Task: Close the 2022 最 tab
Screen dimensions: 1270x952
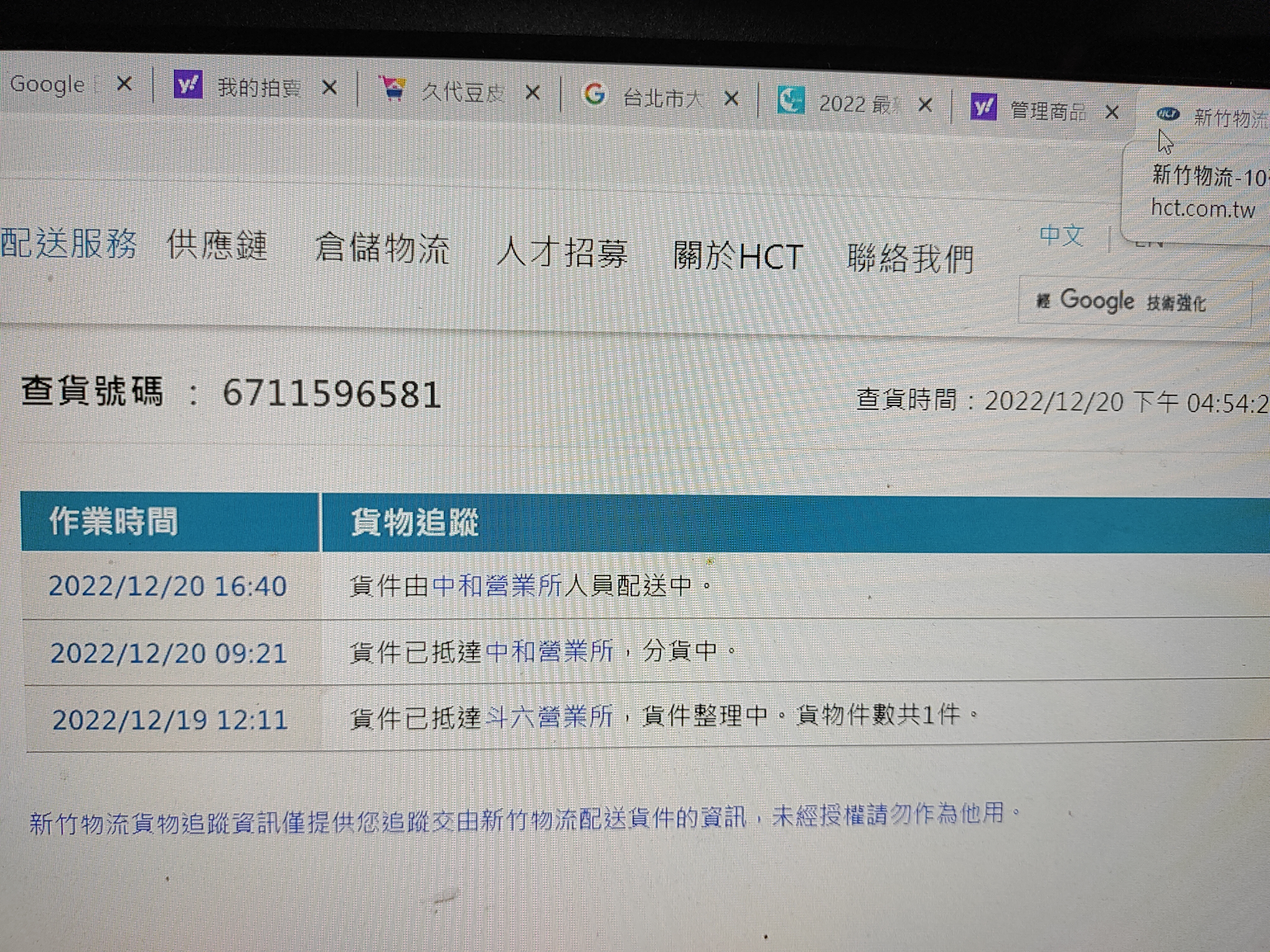Action: click(924, 105)
